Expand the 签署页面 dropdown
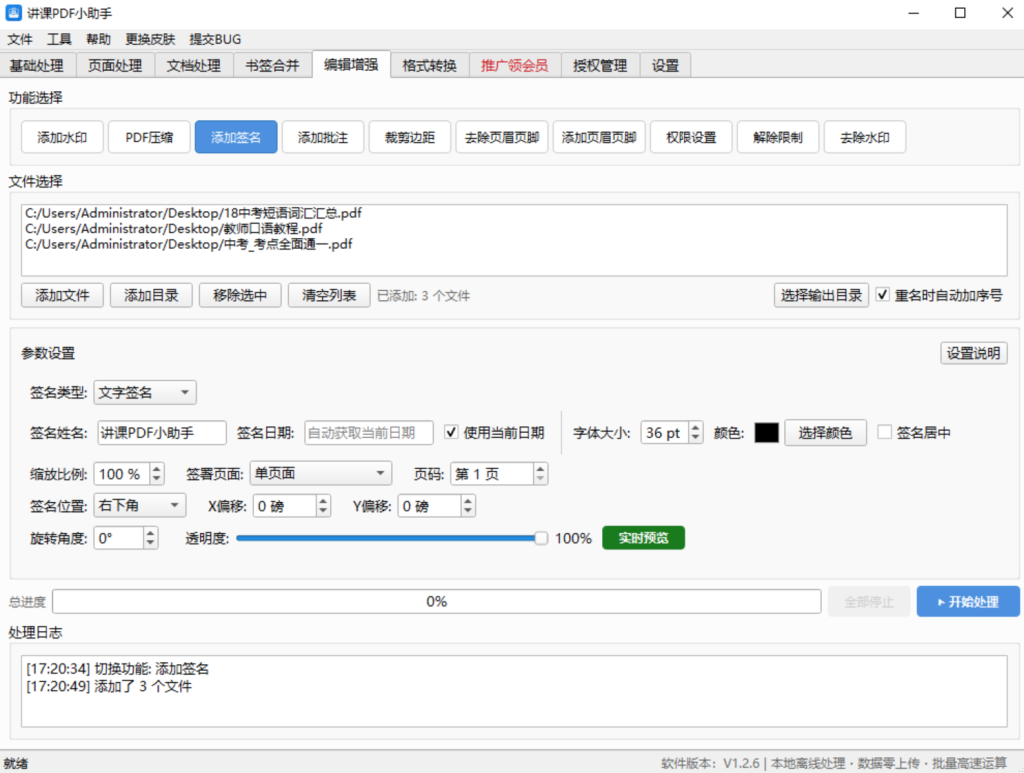The width and height of the screenshot is (1024, 773). click(321, 473)
